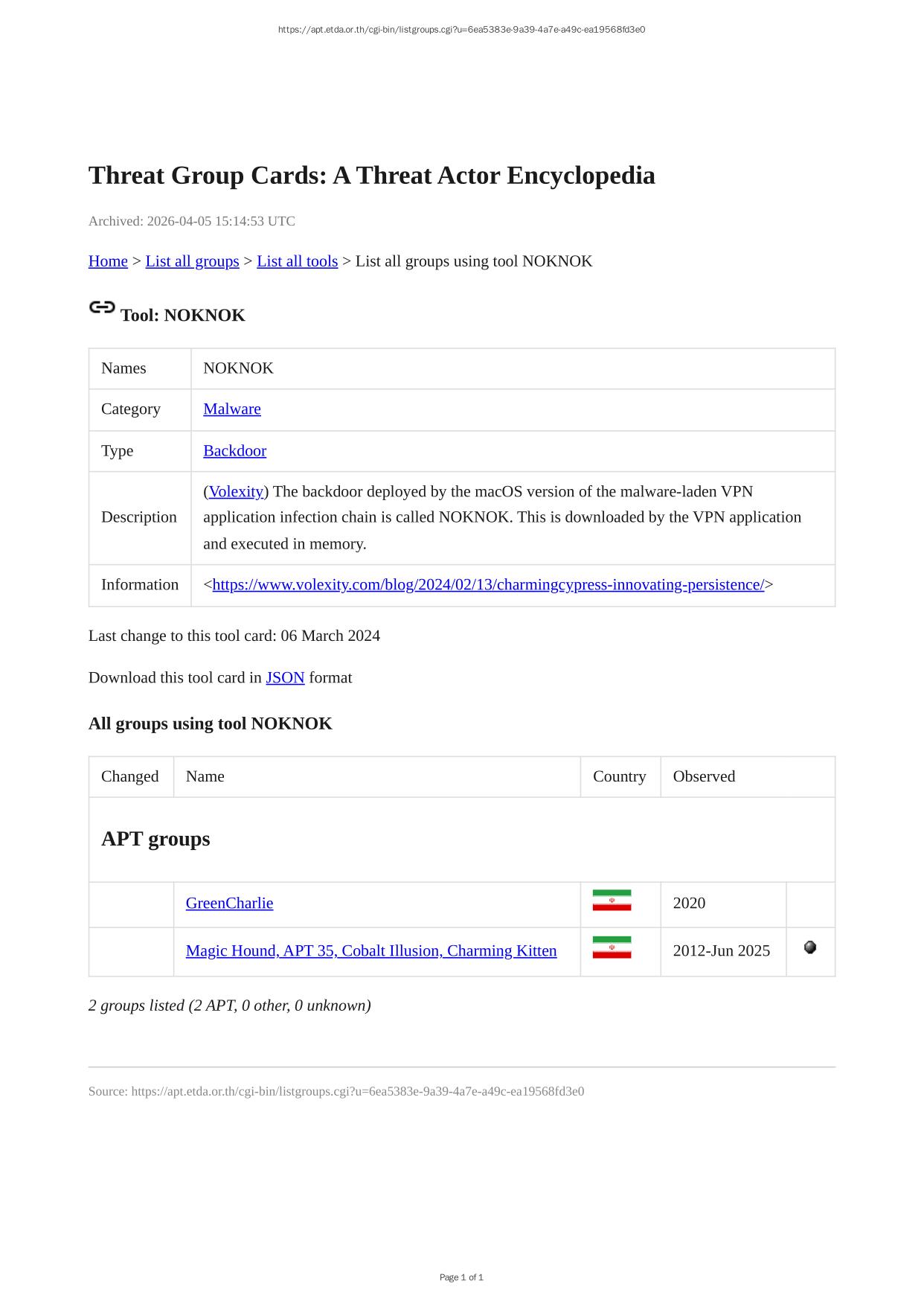
Task: Open the List all tools breadcrumb
Action: coord(297,261)
